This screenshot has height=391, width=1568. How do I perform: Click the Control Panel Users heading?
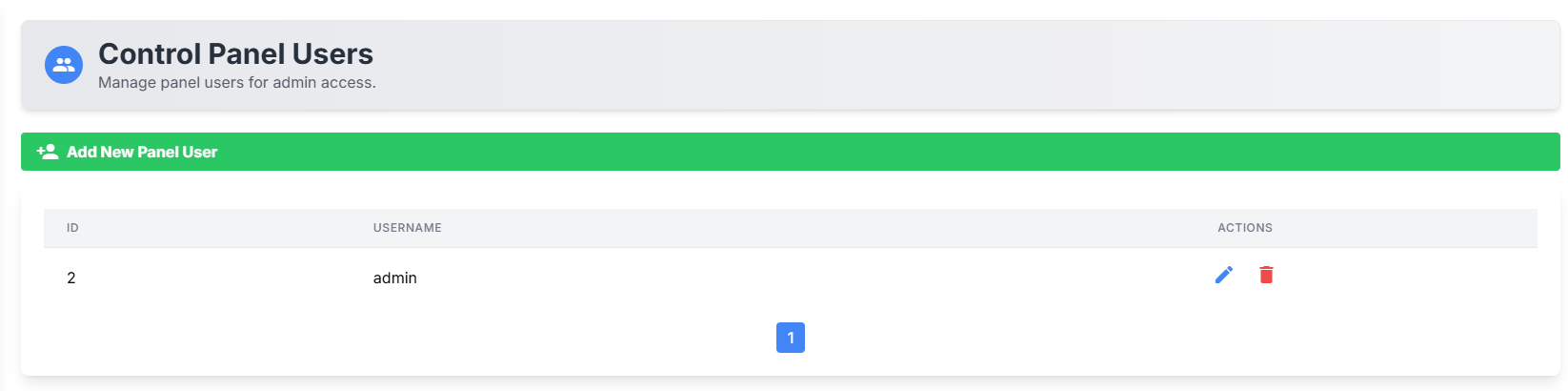235,53
